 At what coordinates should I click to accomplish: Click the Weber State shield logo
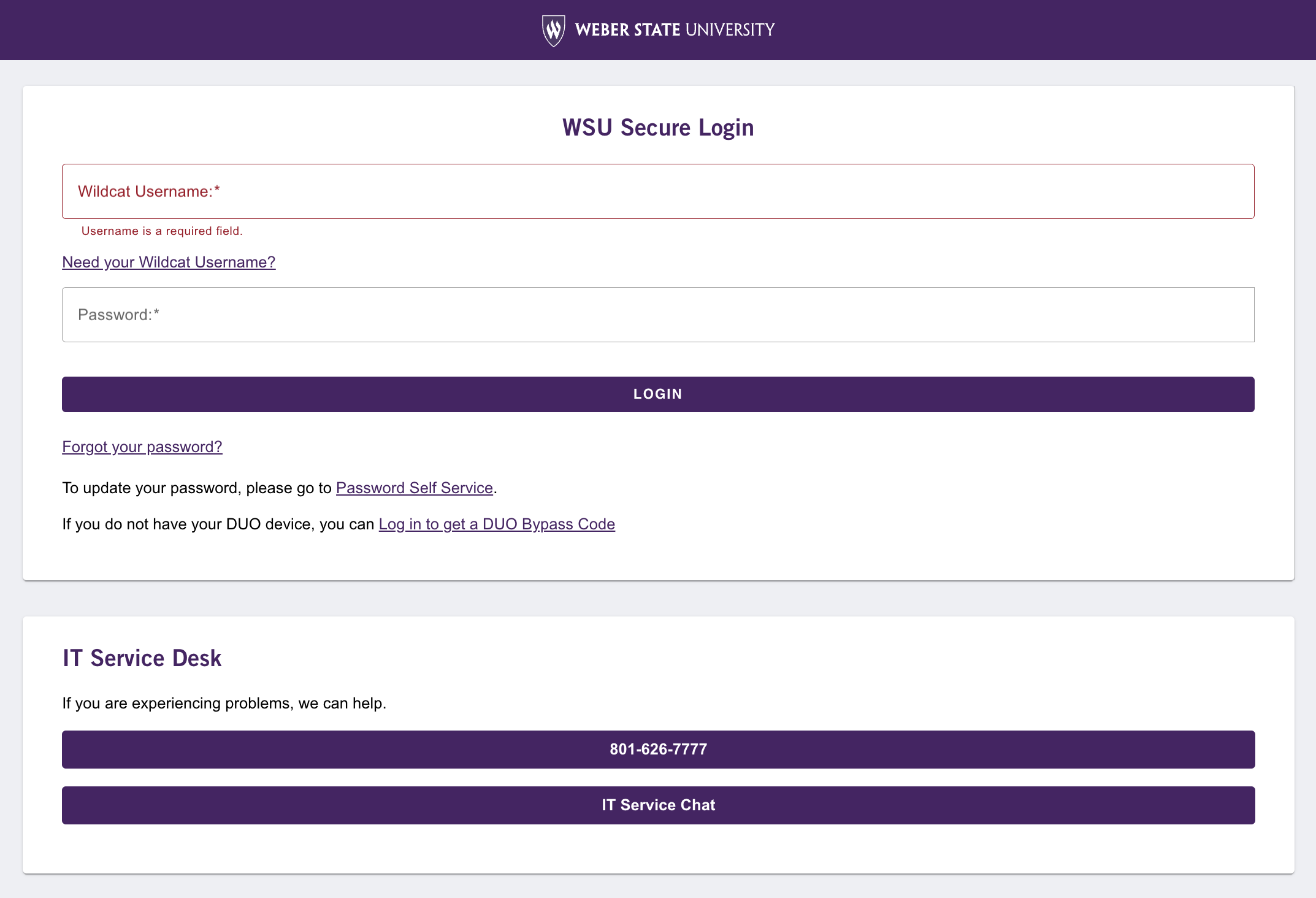pos(553,30)
